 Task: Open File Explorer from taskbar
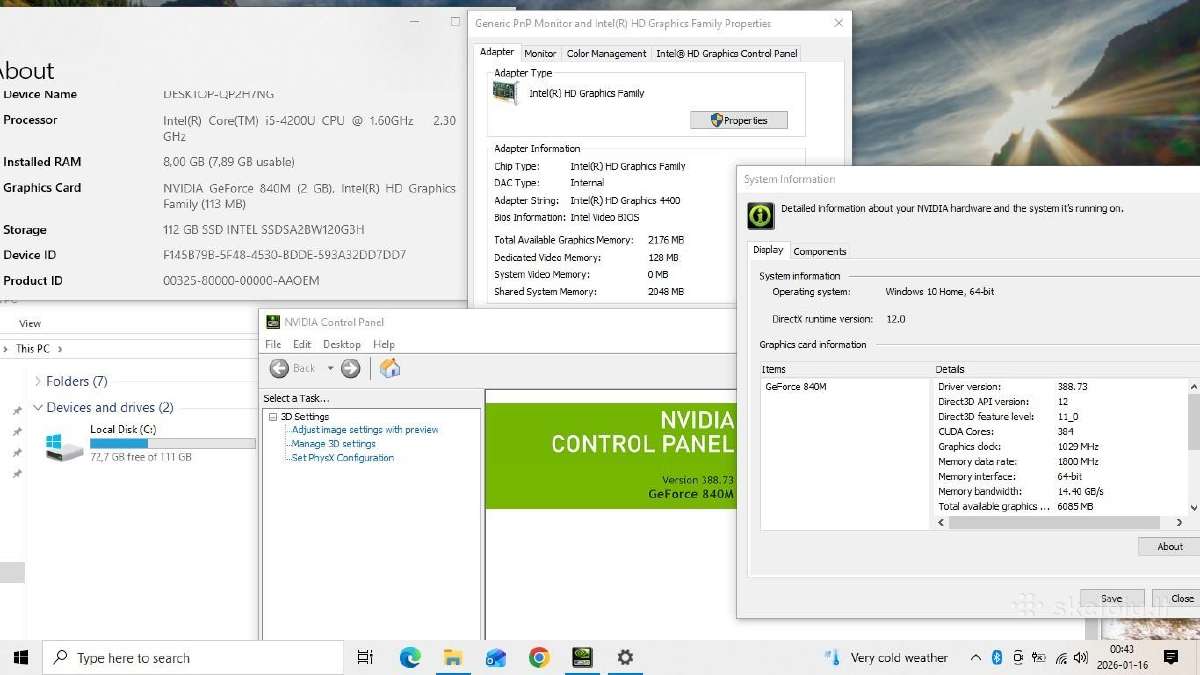(453, 657)
